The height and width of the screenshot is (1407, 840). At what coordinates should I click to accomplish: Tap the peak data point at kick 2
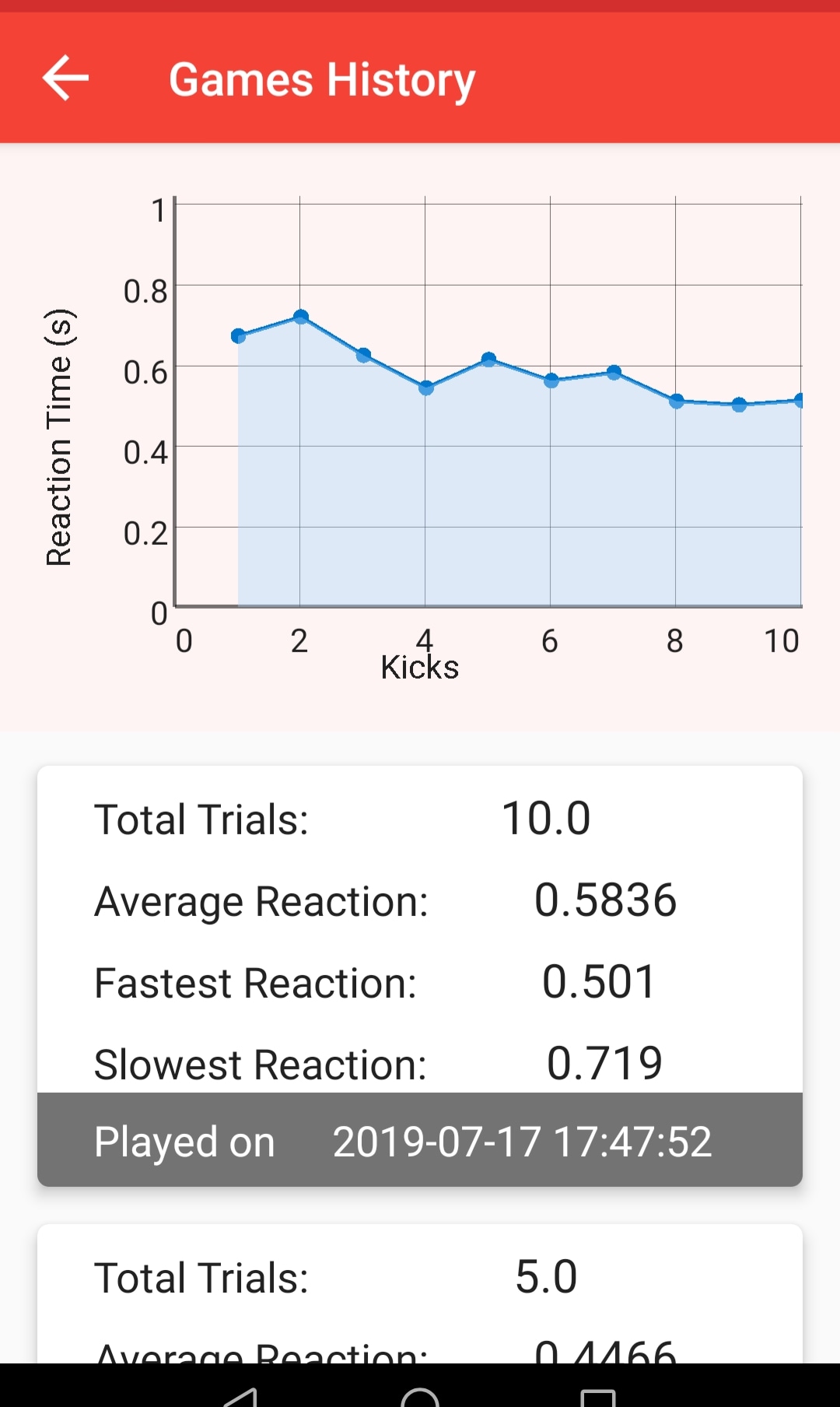[x=301, y=317]
